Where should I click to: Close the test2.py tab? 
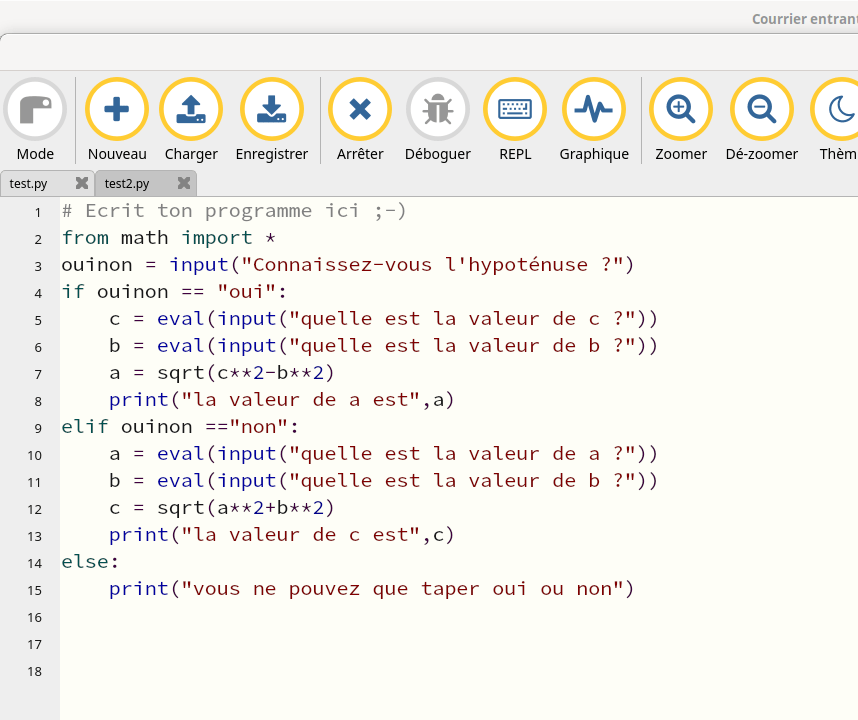tap(184, 183)
